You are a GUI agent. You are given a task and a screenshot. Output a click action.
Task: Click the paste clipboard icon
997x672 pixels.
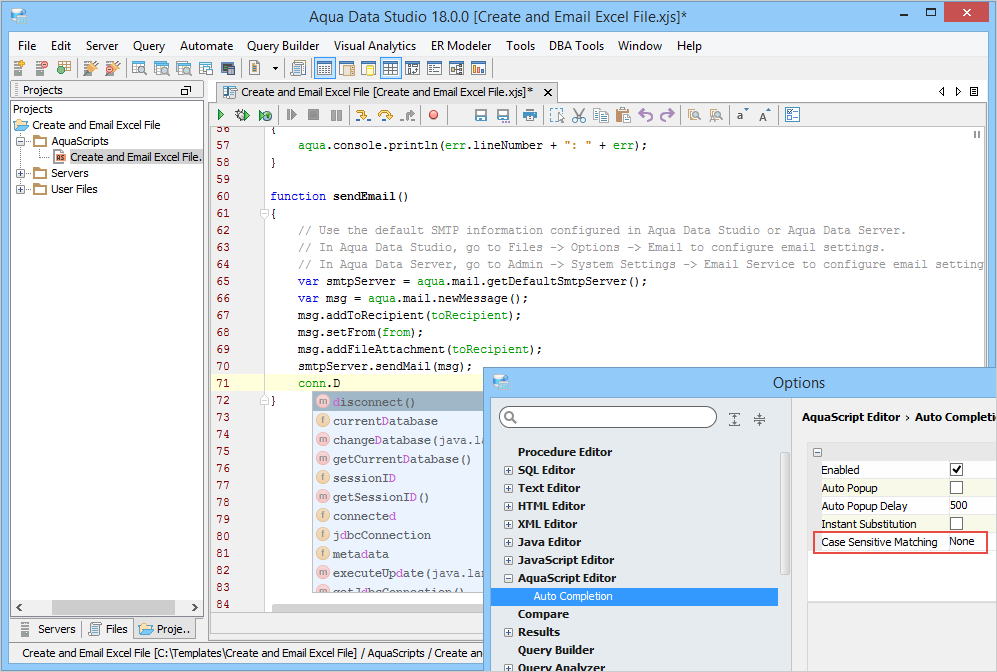tap(622, 116)
